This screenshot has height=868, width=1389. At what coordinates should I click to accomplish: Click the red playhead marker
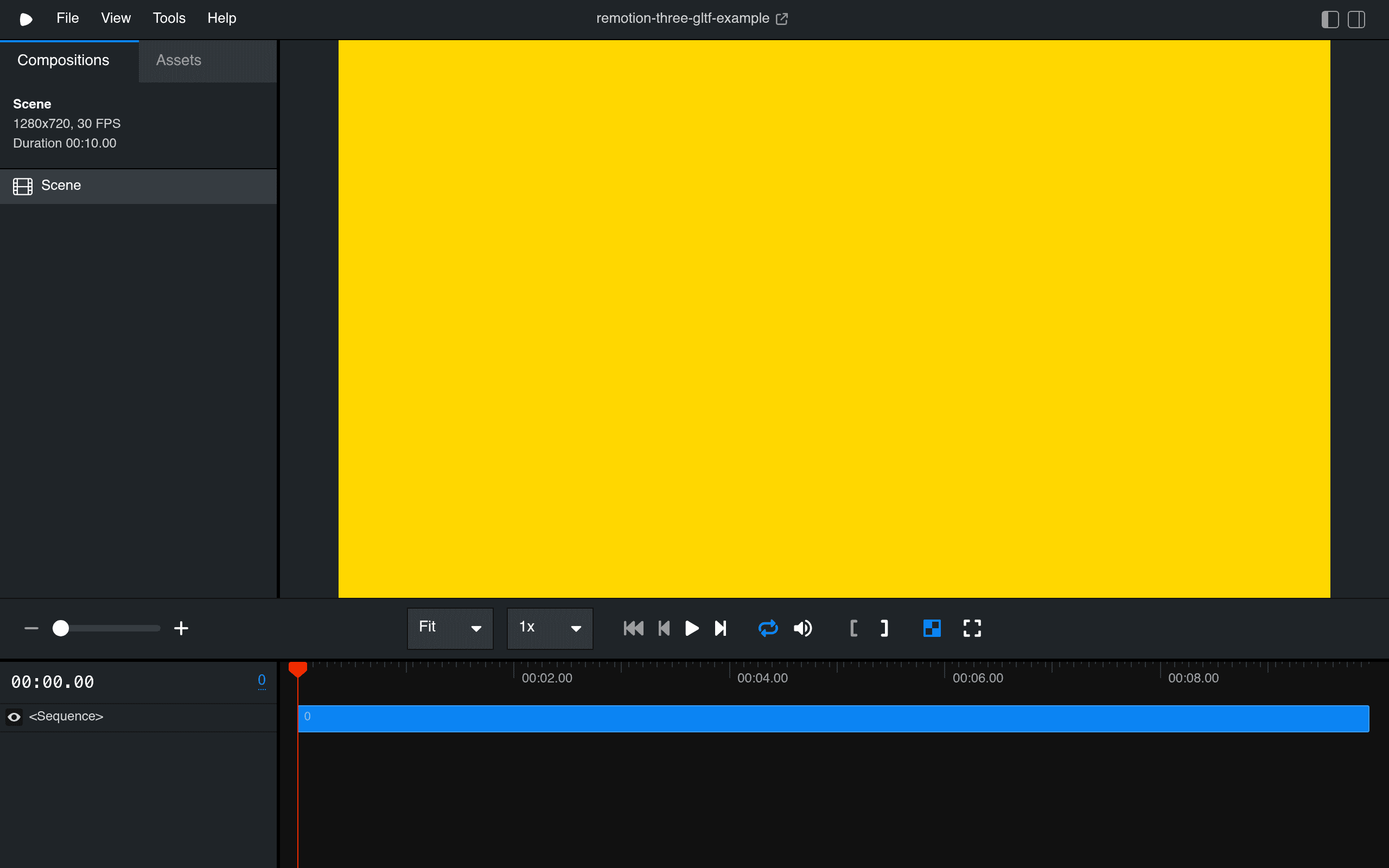pos(298,669)
